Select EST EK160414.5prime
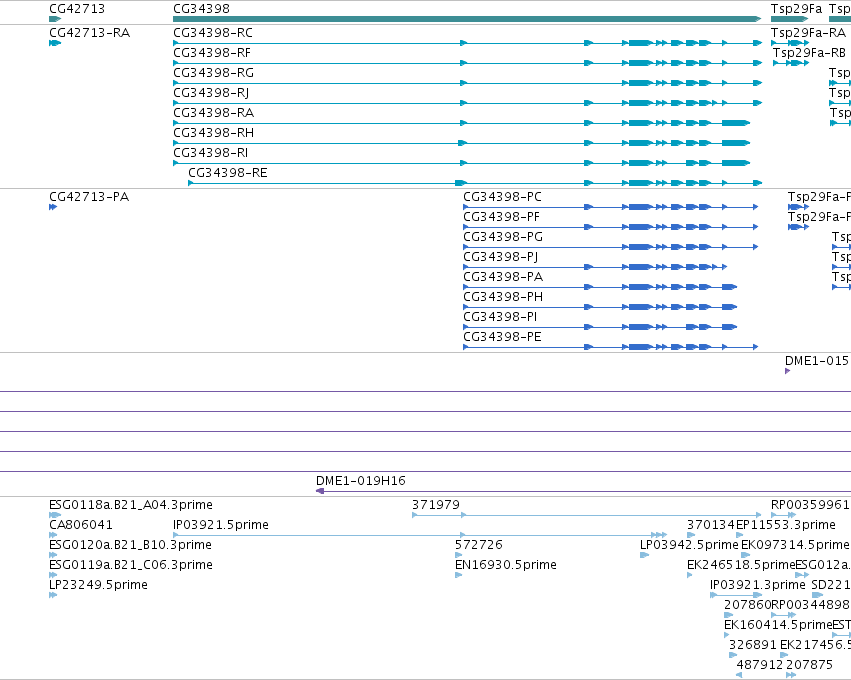 (x=778, y=625)
